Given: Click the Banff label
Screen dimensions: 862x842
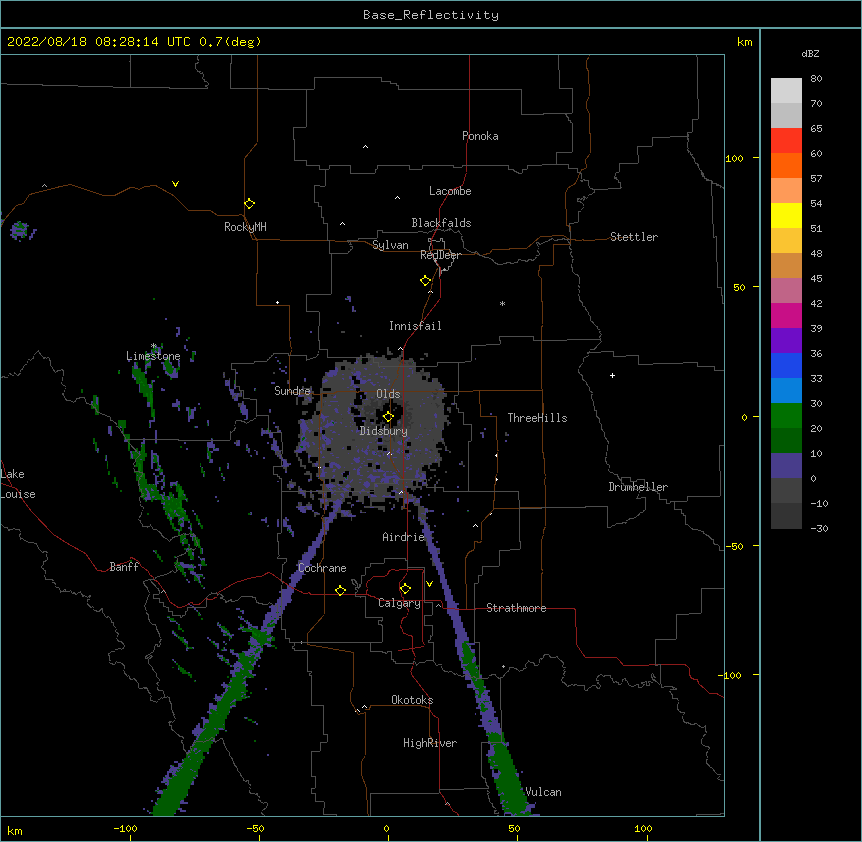Looking at the screenshot, I should [124, 567].
